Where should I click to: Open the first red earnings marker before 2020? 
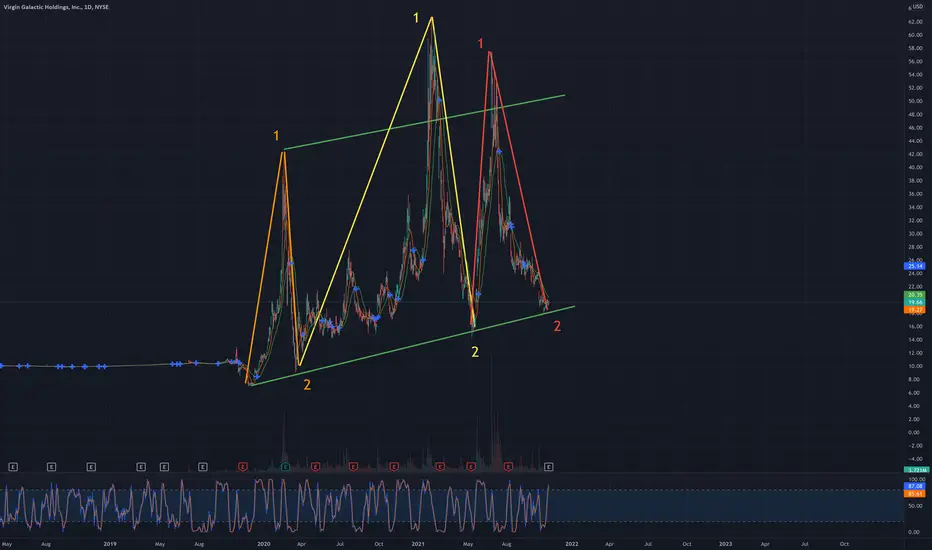pyautogui.click(x=243, y=467)
